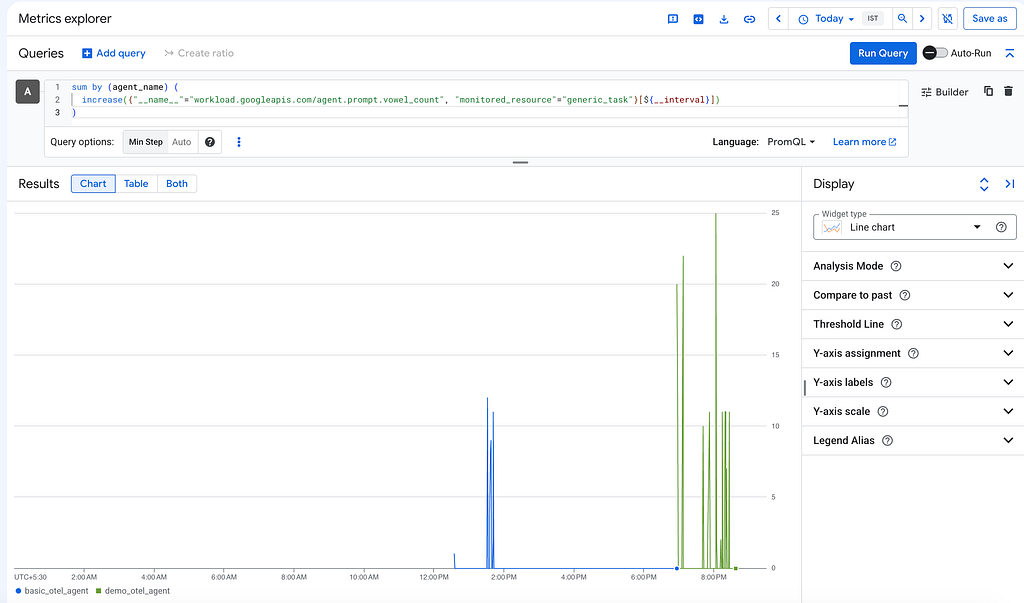Open the code/API view icon in header
The height and width of the screenshot is (603, 1024).
[x=698, y=19]
